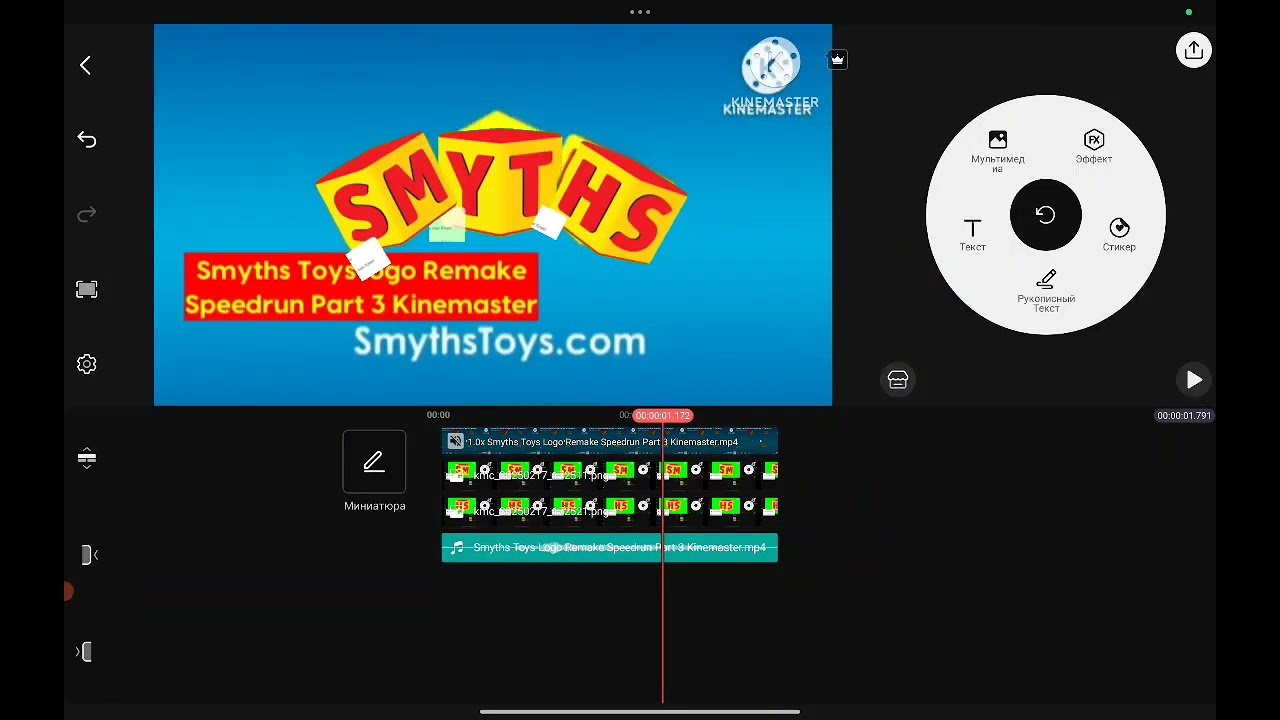The height and width of the screenshot is (720, 1280).
Task: Edit the Миниатюра thumbnail
Action: [374, 462]
